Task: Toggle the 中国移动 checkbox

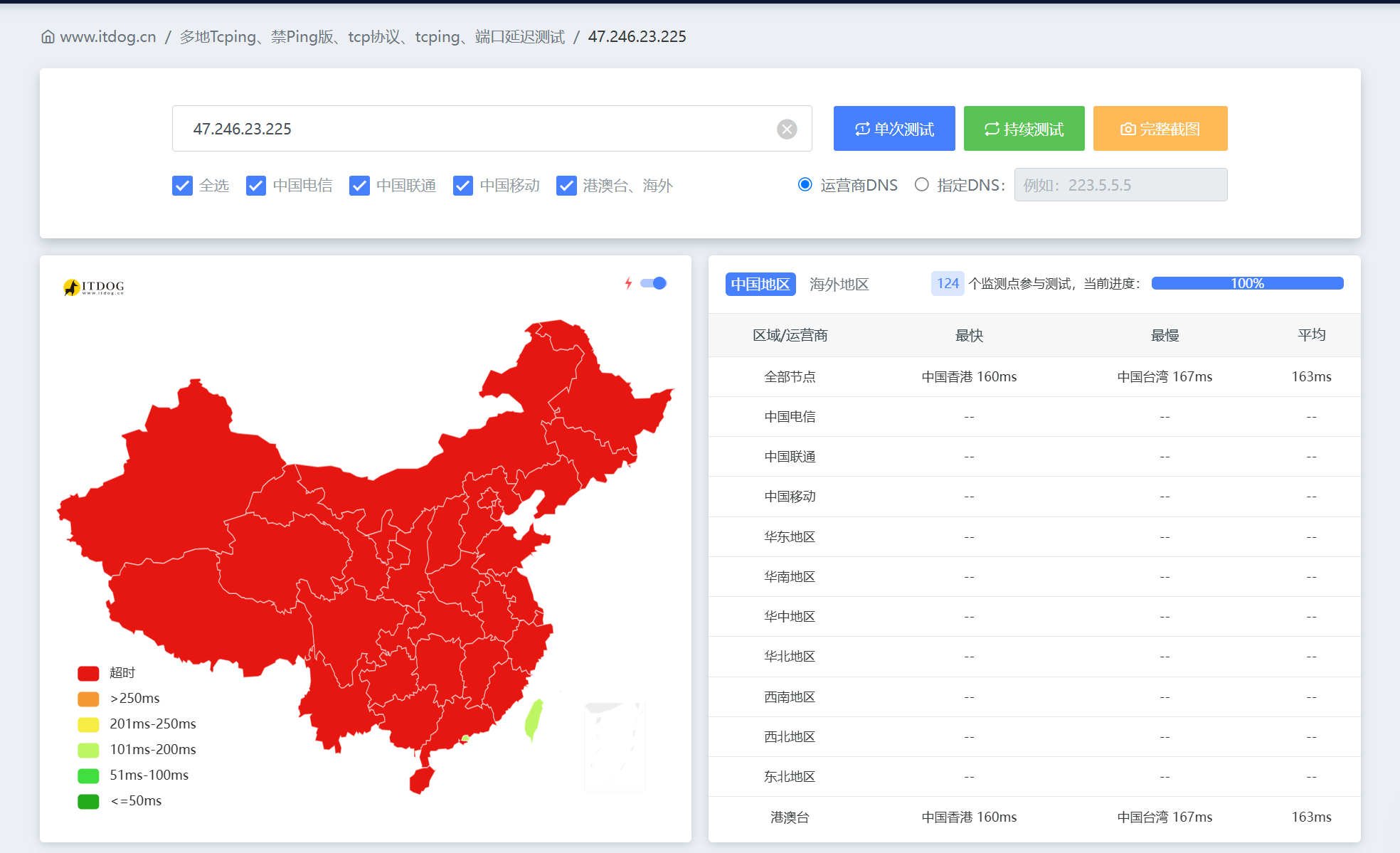Action: point(463,186)
